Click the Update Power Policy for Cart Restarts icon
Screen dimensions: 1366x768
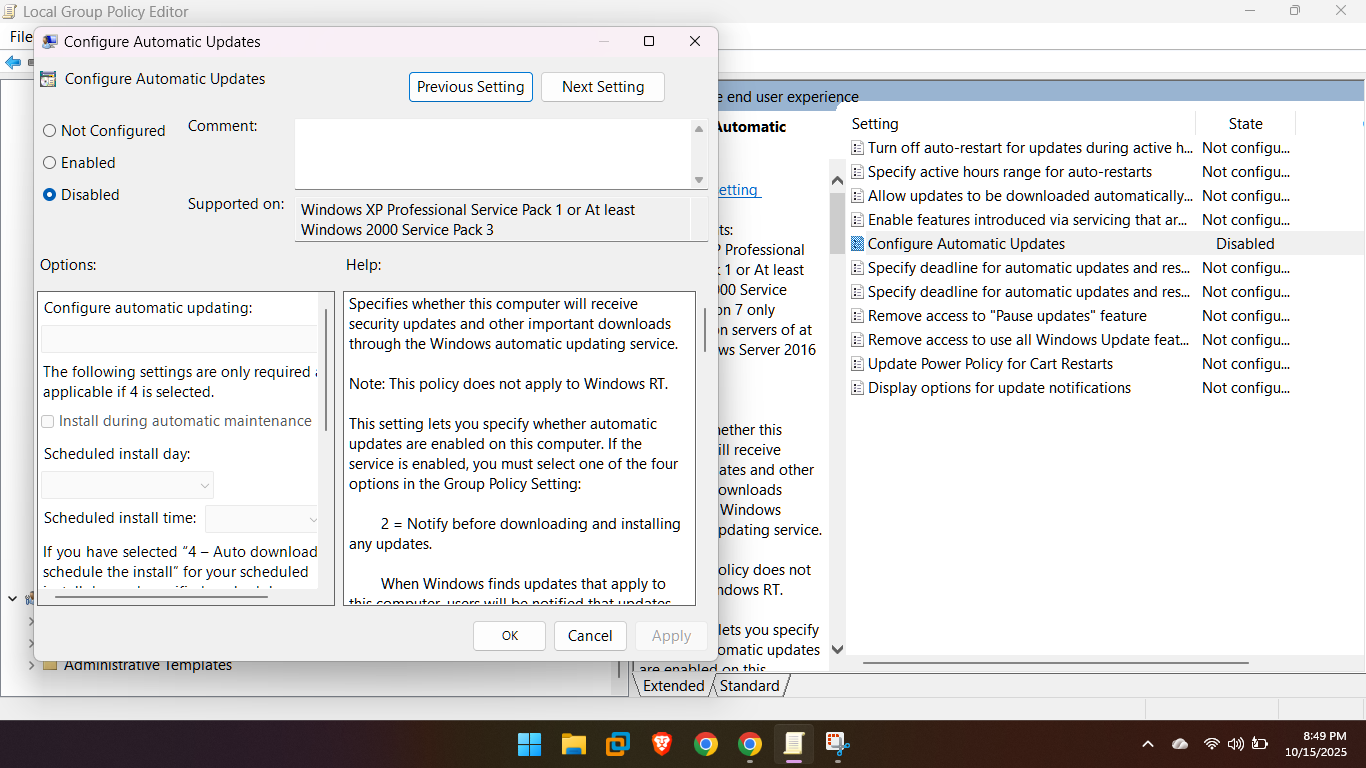click(857, 364)
